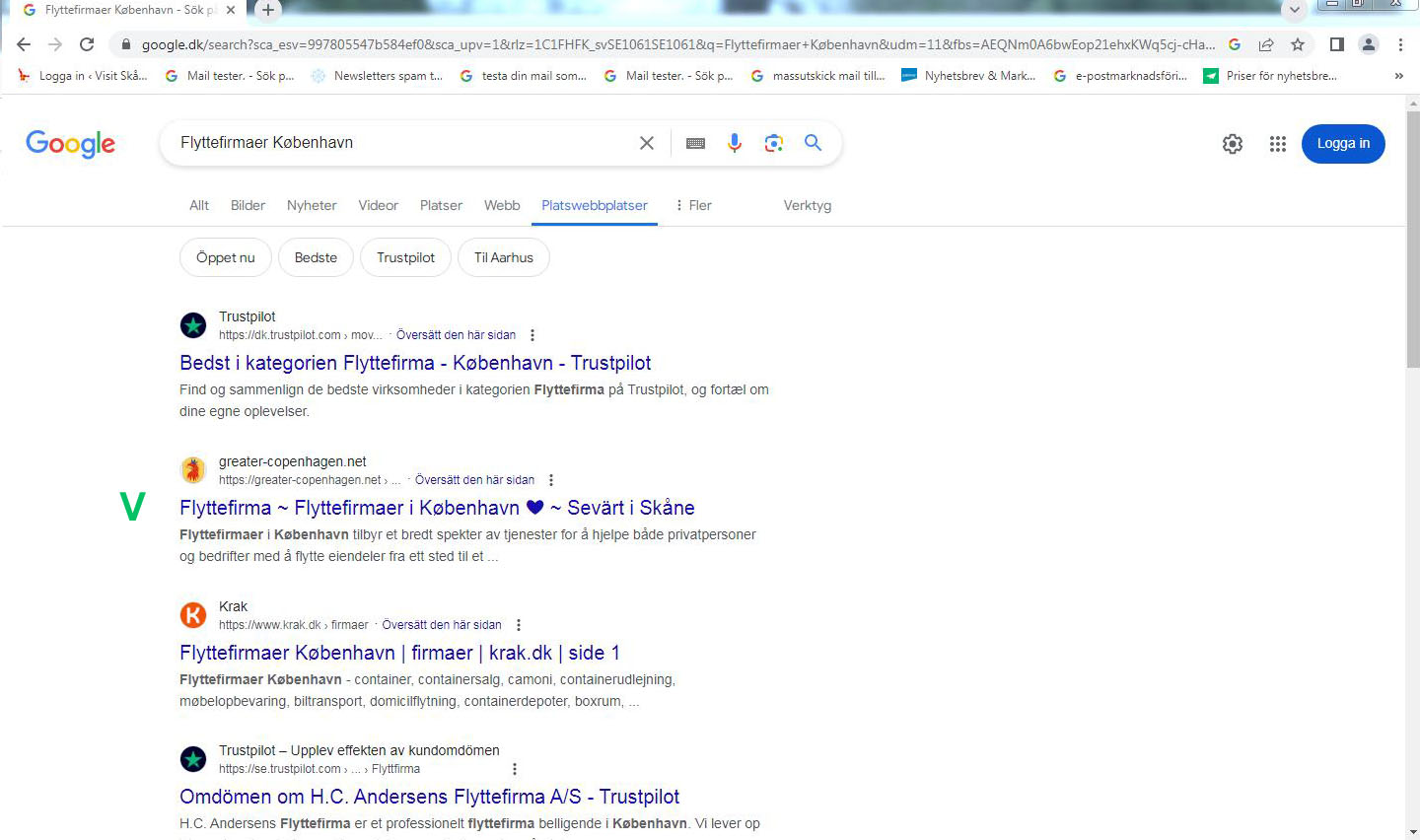
Task: Open Google apps grid
Action: [1278, 144]
